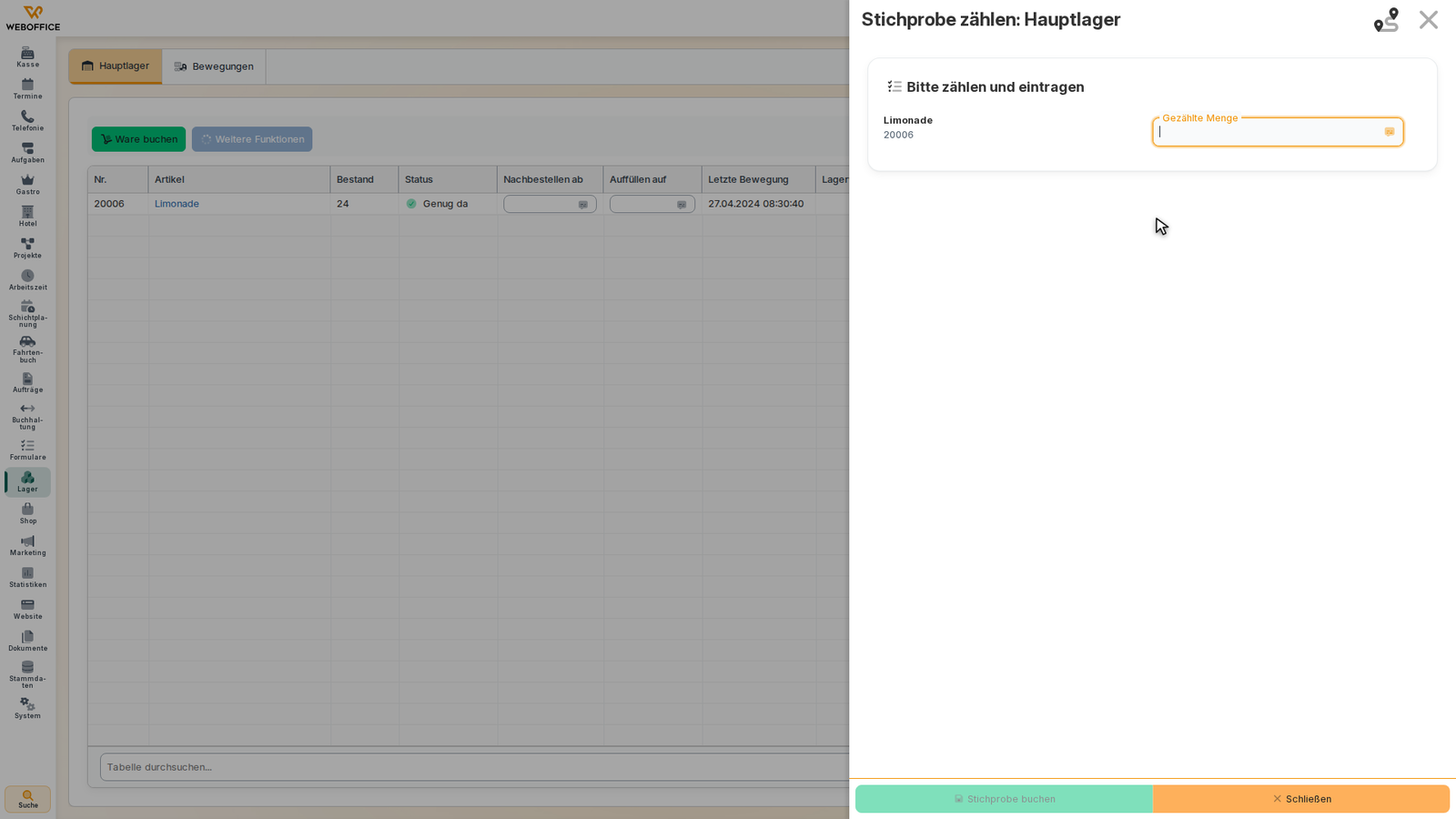Screen dimensions: 1456x819
Task: Close the Stichprobe zählen panel with X
Action: click(1429, 20)
